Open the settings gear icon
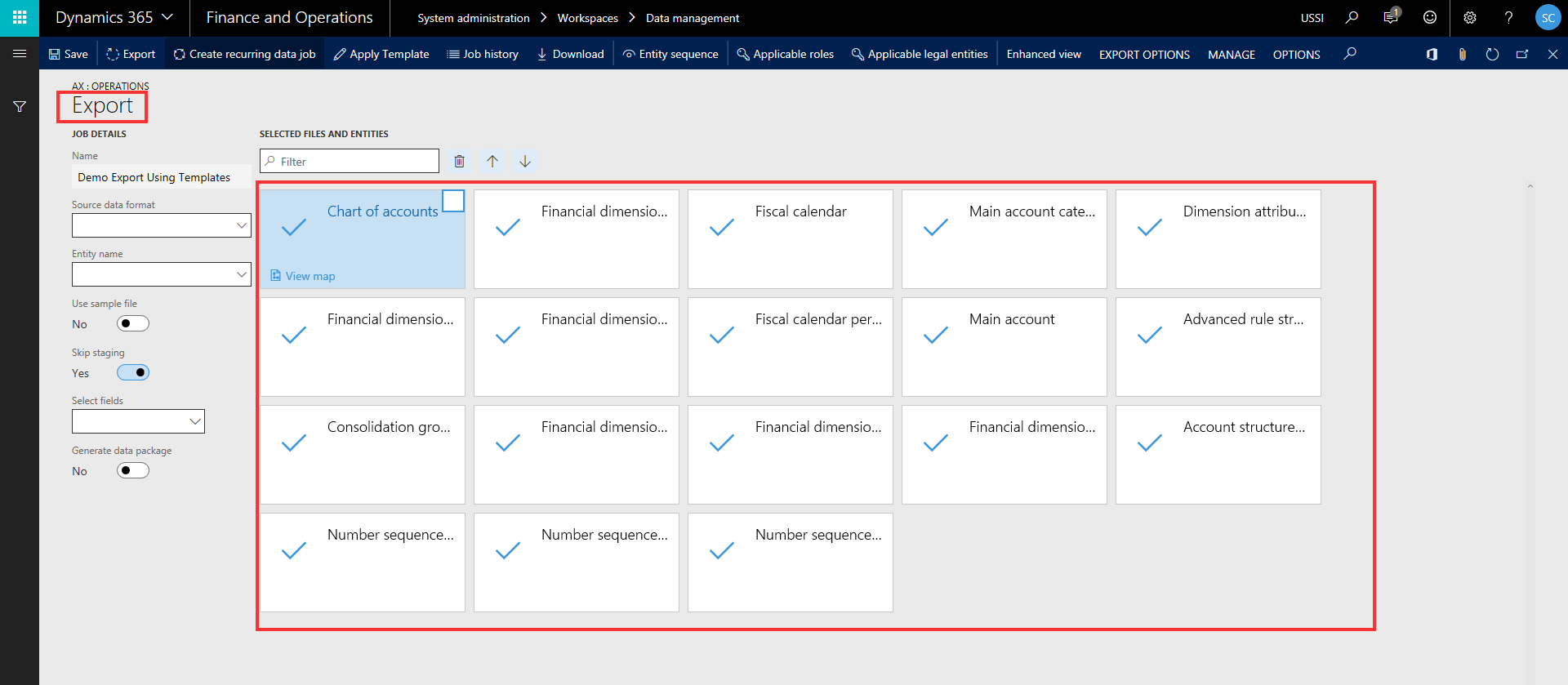Viewport: 1568px width, 685px height. 1470,18
